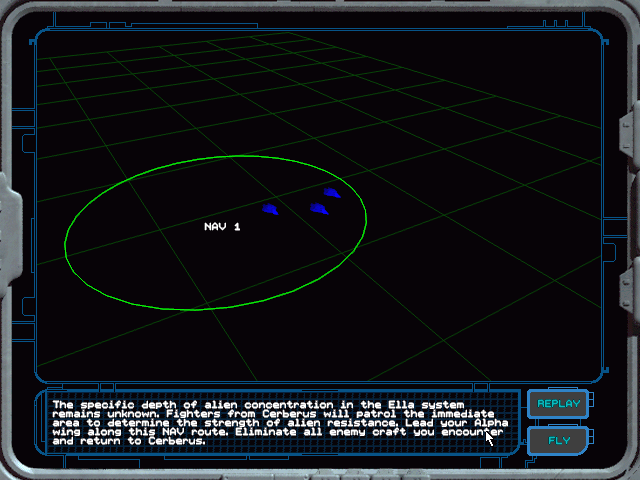Click the bracket below the map's bottom center
Screen dimensions: 640x480
pos(320,383)
